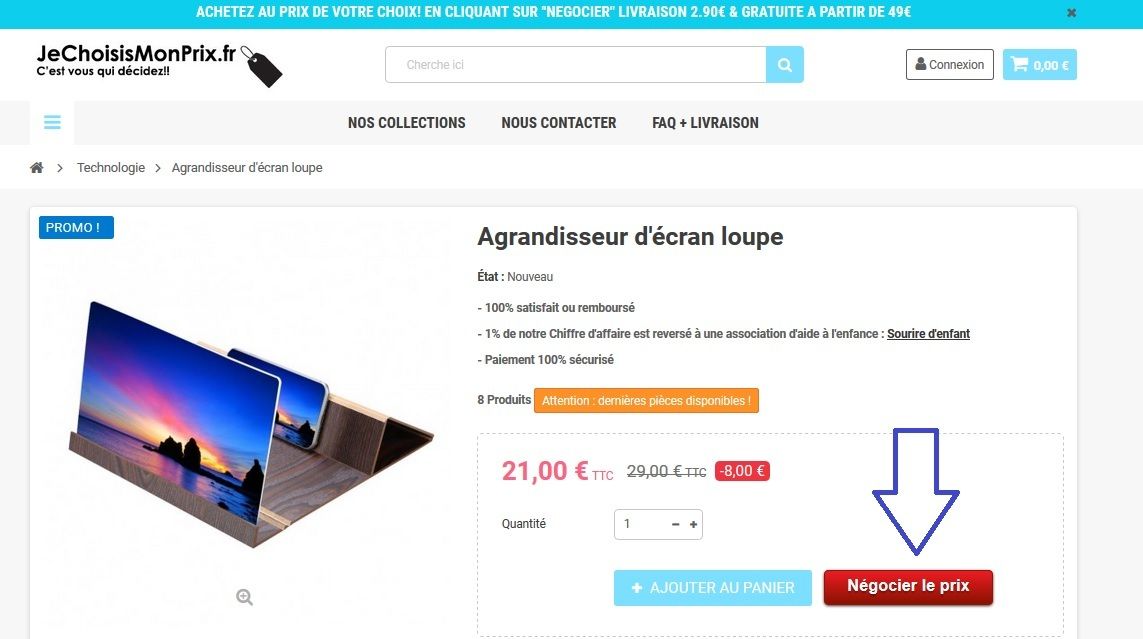Click the search magnifier button

click(x=784, y=65)
